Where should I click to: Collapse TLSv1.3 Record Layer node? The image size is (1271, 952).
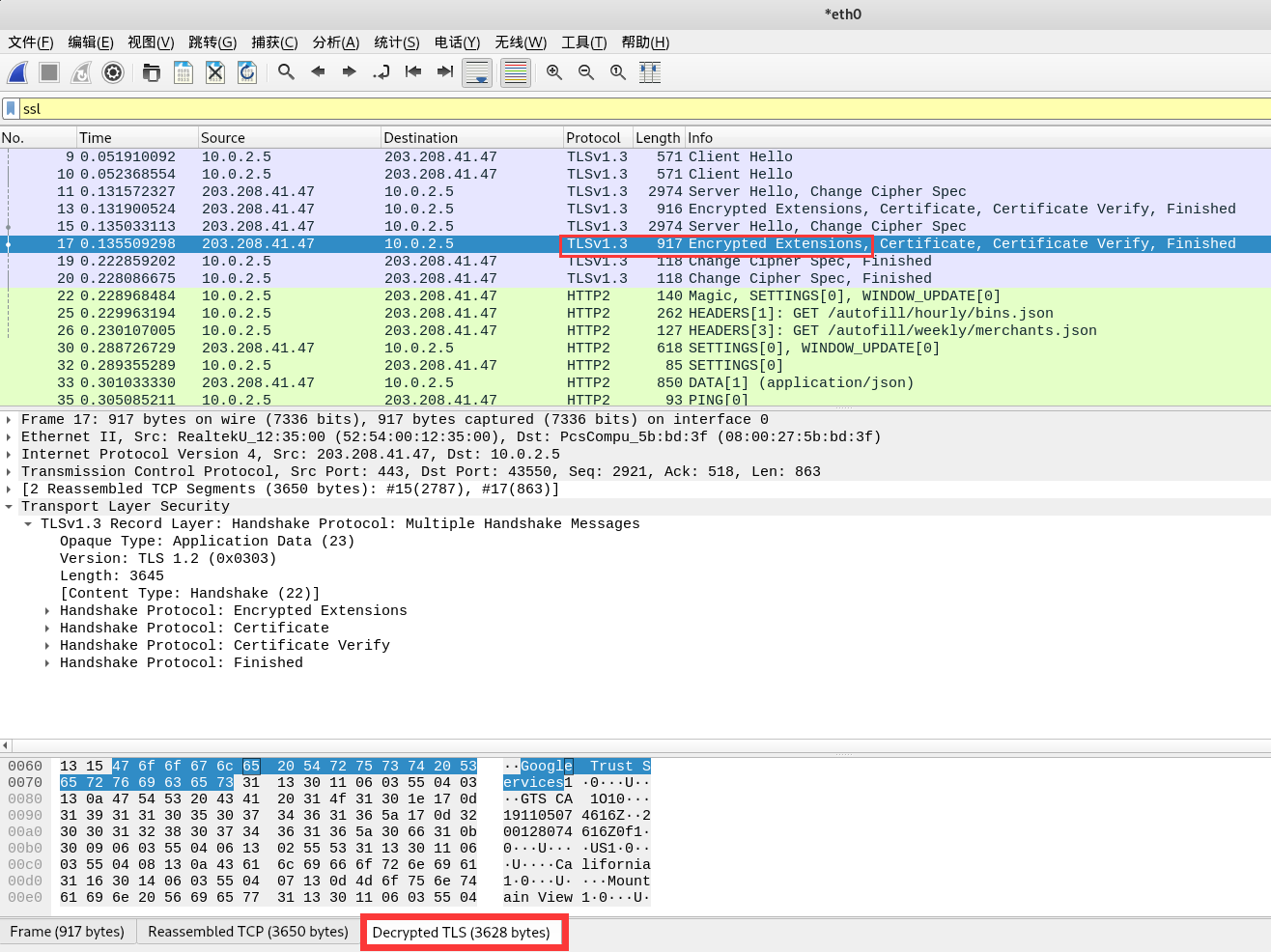(28, 524)
